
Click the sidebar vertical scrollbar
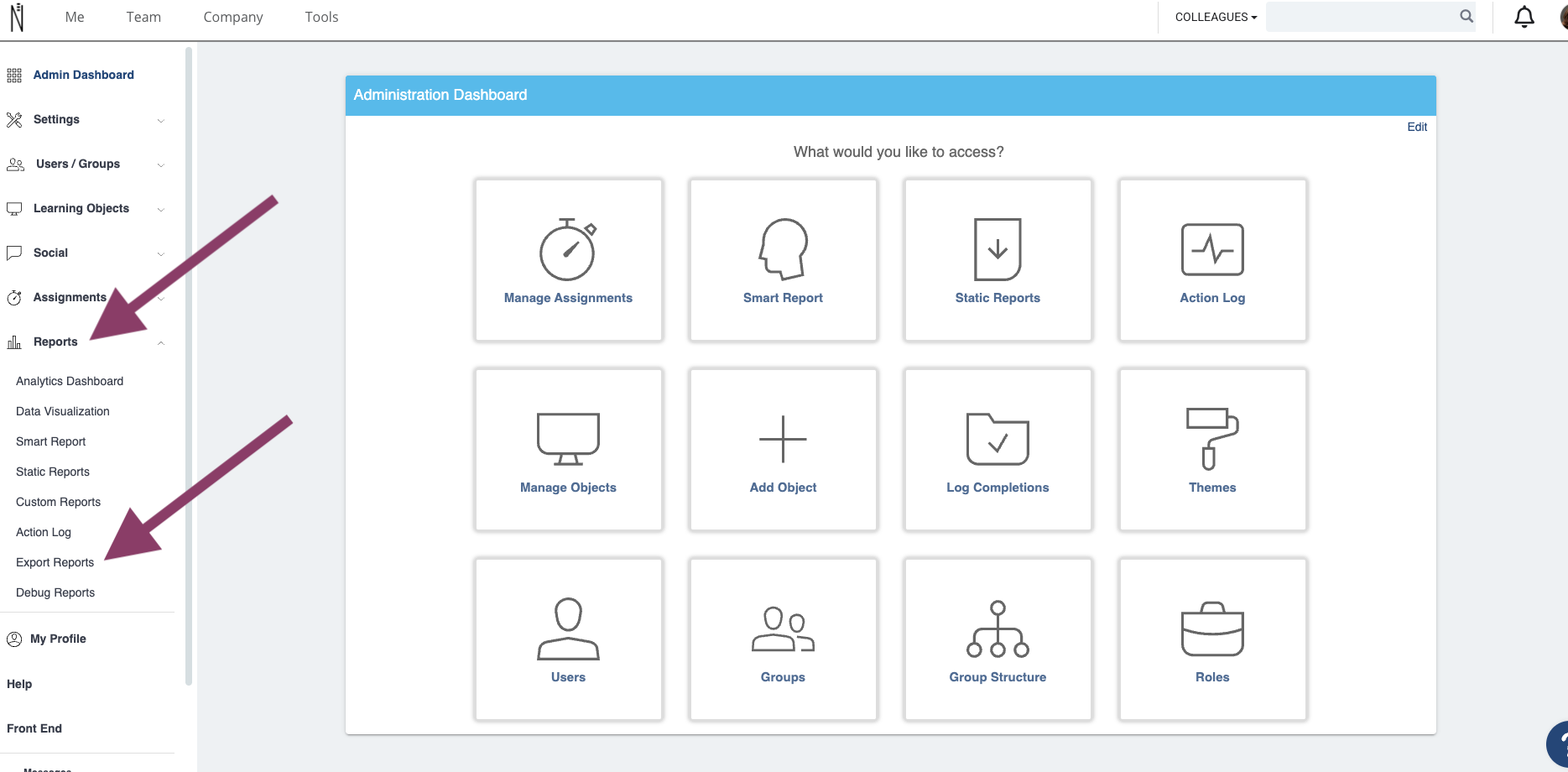click(189, 366)
